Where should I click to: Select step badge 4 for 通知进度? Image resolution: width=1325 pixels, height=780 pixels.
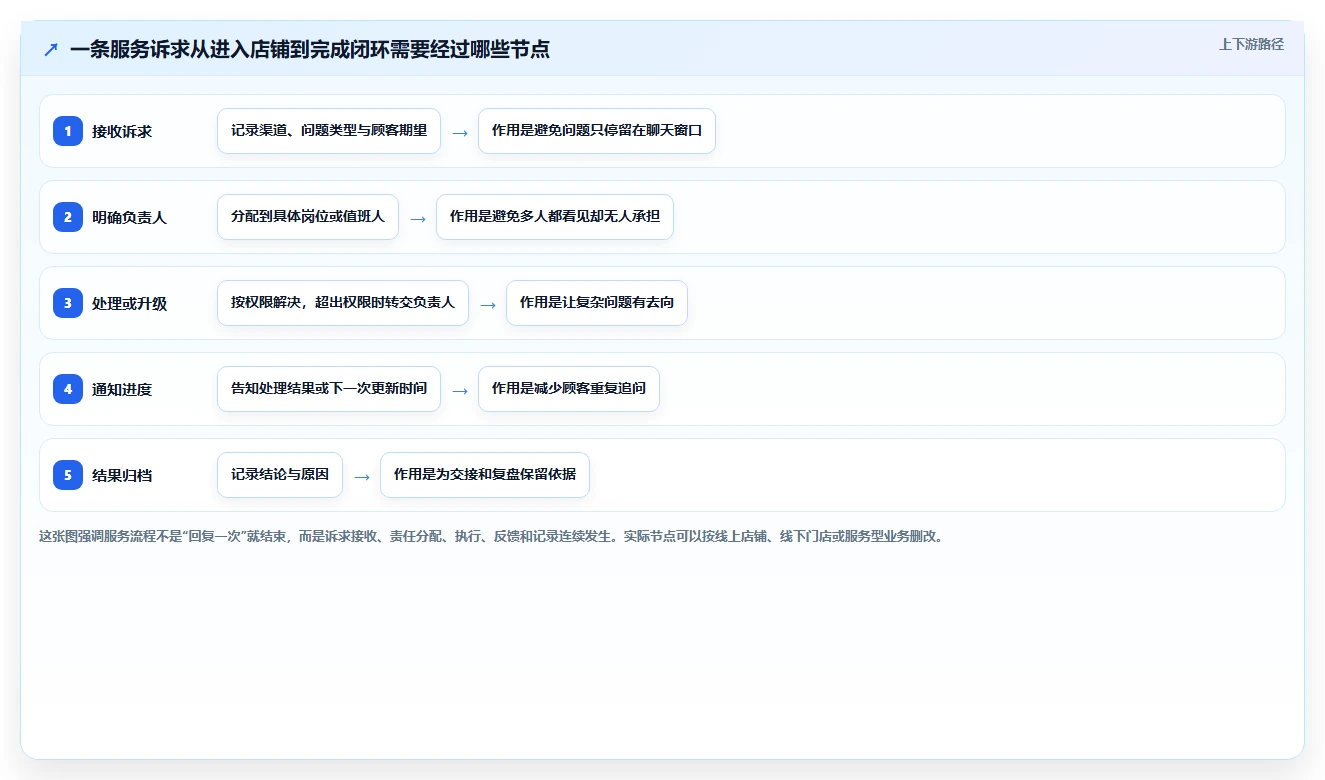tap(68, 389)
